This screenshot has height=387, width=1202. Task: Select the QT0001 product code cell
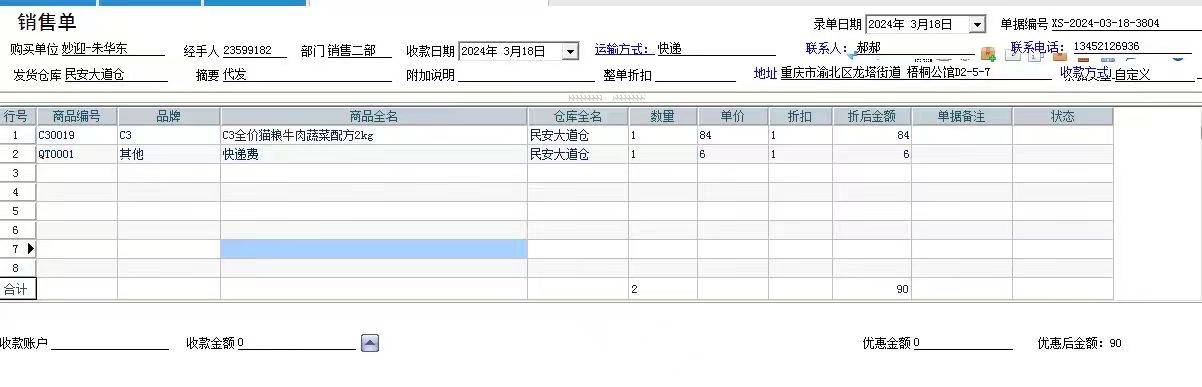pos(77,154)
